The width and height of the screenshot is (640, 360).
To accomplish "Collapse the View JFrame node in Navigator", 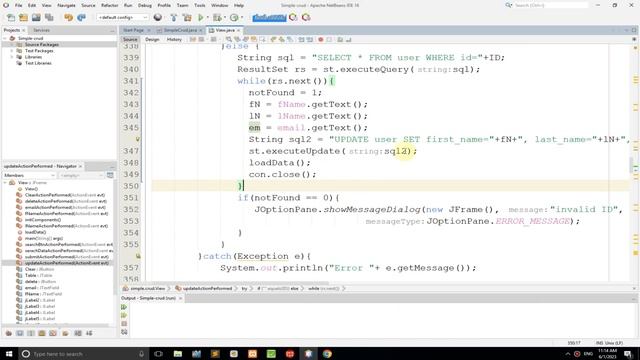I will coord(5,183).
